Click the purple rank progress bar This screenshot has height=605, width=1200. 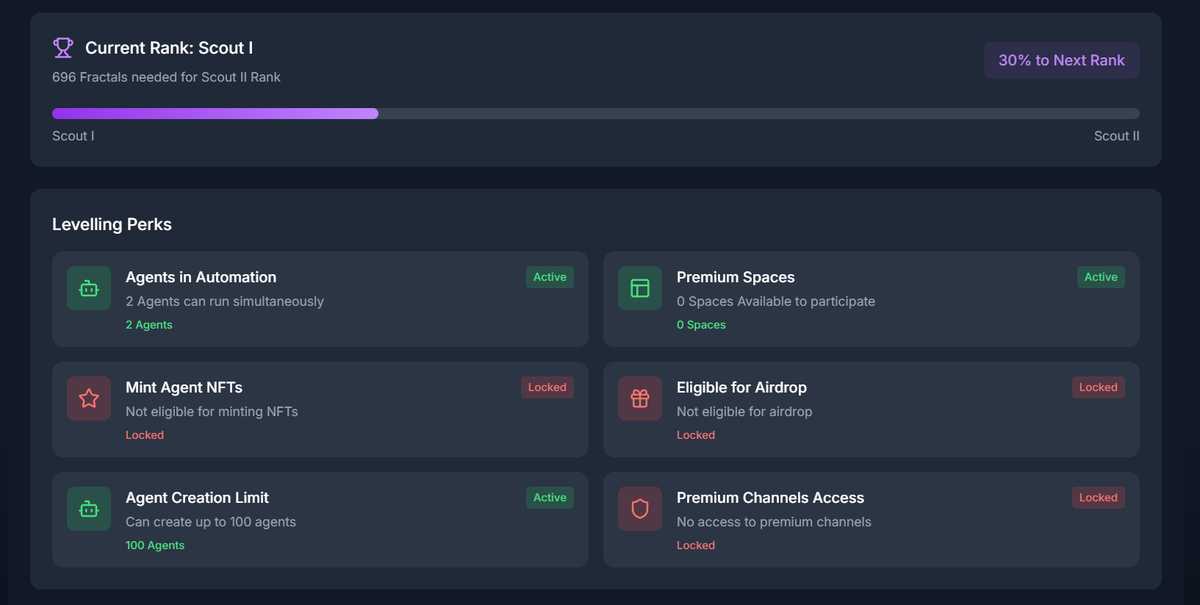(215, 114)
